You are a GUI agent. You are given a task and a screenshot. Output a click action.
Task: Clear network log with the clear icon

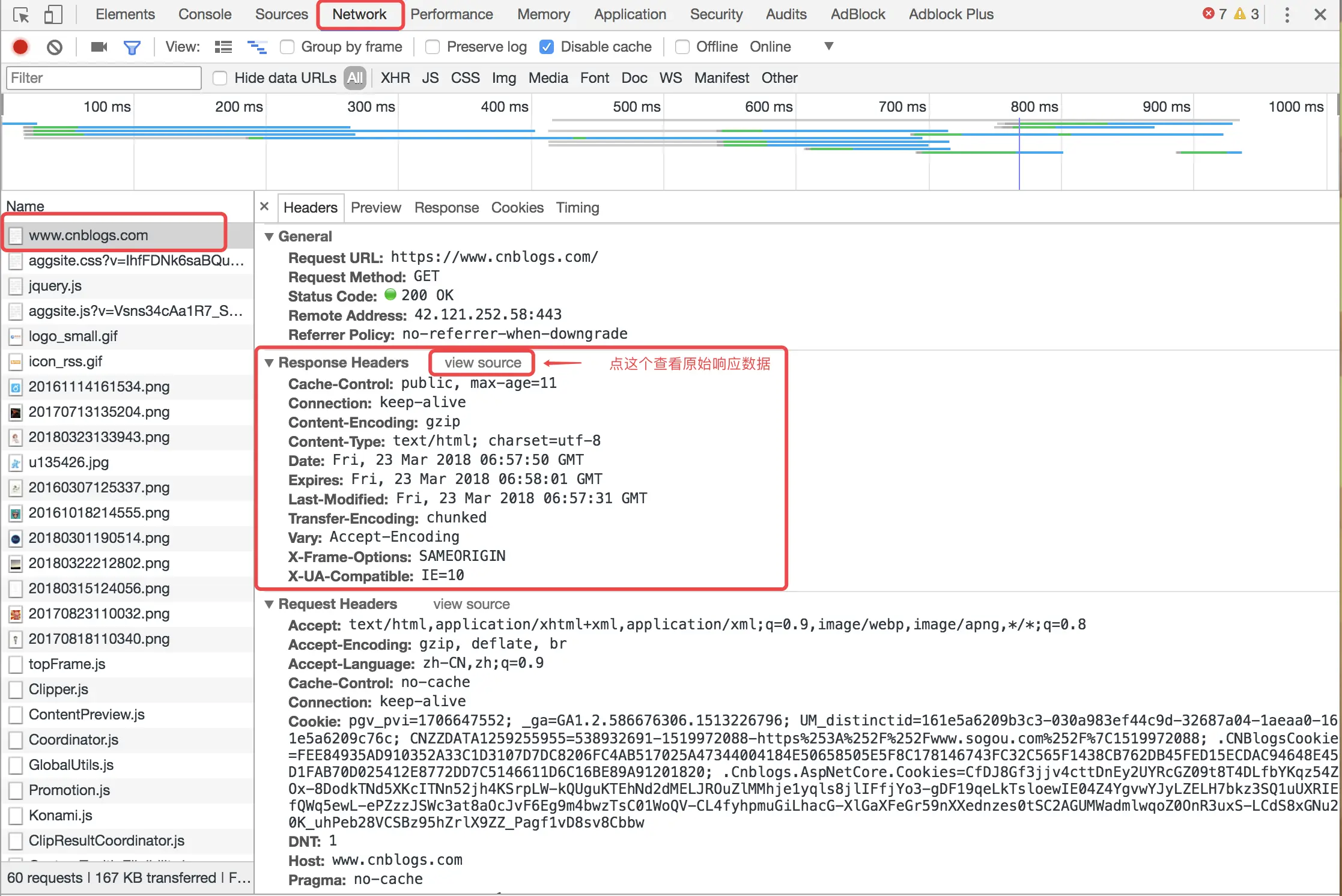[x=54, y=47]
